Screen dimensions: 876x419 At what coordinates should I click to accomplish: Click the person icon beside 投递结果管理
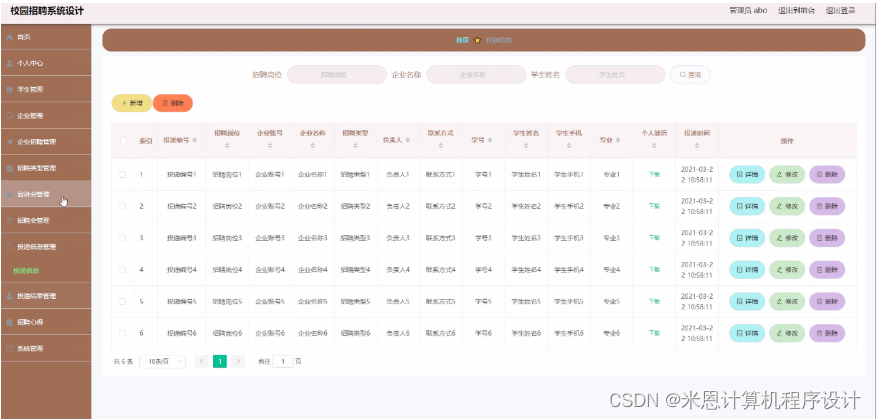9,296
